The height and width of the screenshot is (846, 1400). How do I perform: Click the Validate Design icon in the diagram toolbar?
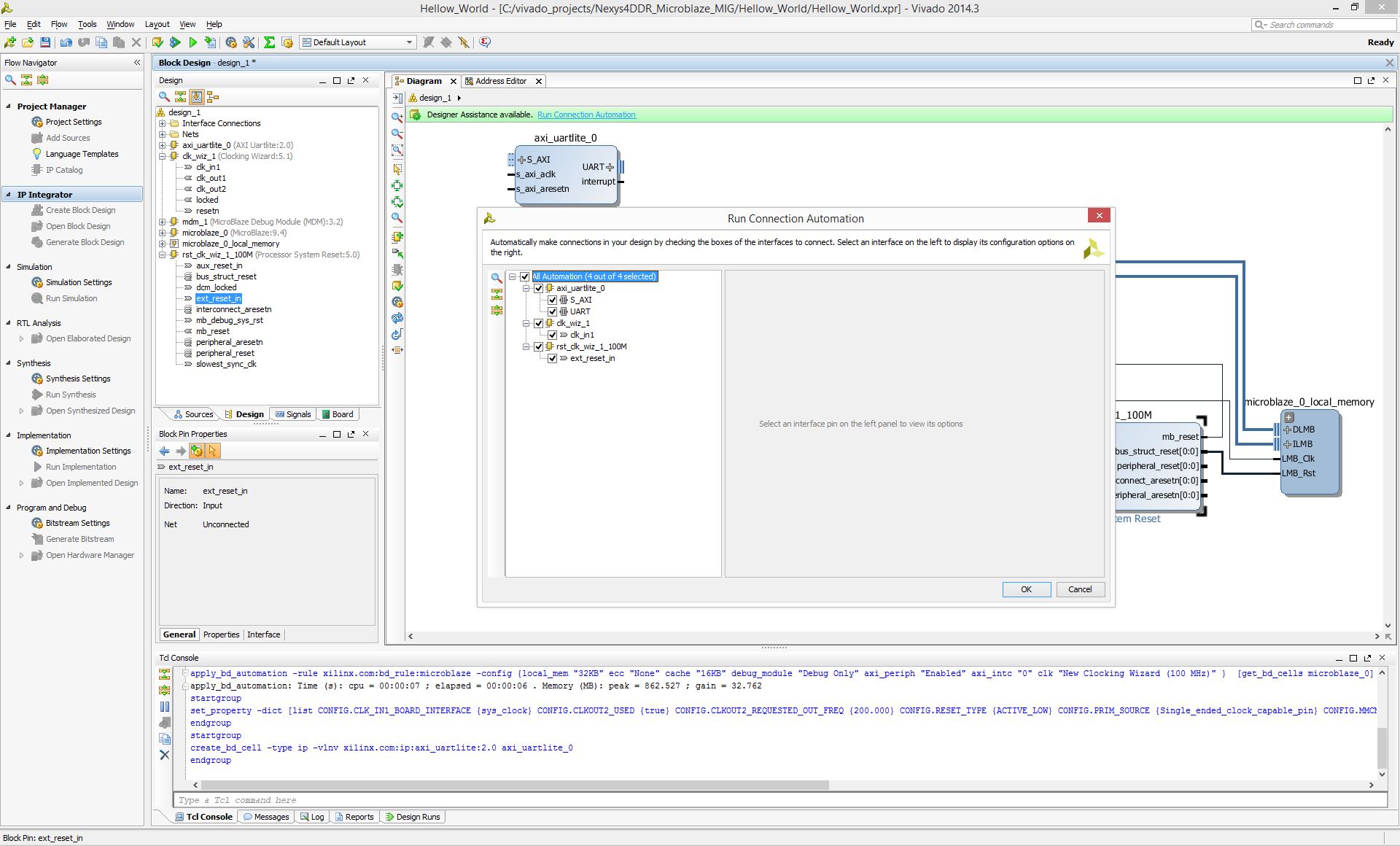tap(397, 286)
